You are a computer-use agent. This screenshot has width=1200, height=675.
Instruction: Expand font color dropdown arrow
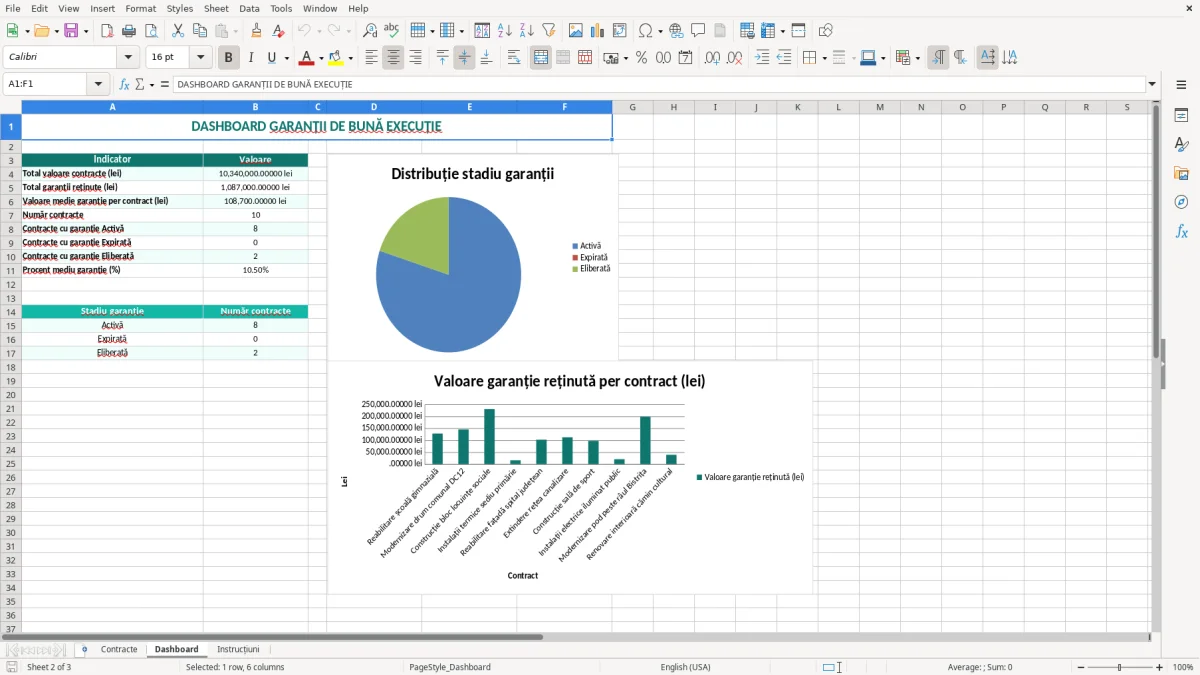click(x=321, y=58)
